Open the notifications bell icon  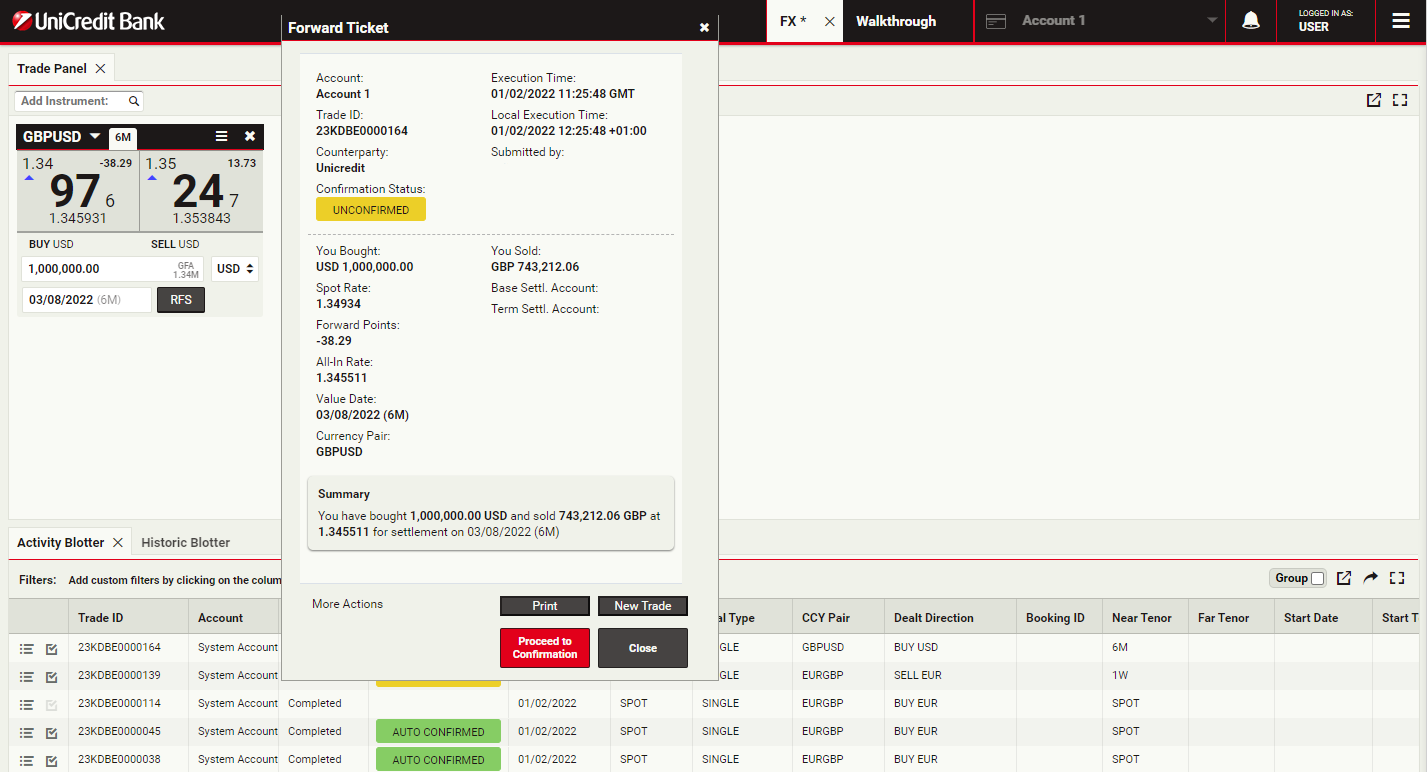(x=1250, y=21)
